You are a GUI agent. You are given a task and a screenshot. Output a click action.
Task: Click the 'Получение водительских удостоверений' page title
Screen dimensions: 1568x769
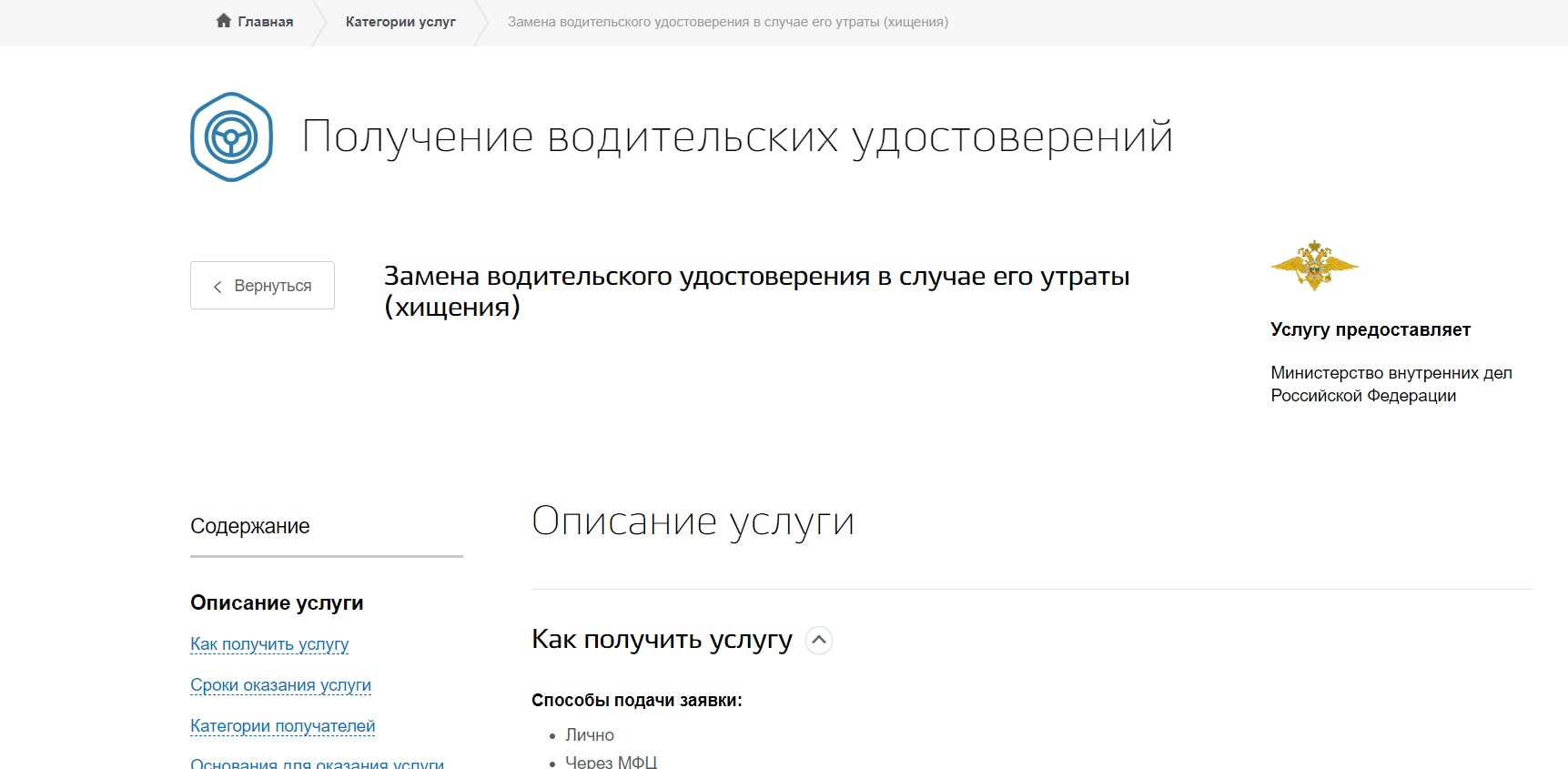[737, 137]
